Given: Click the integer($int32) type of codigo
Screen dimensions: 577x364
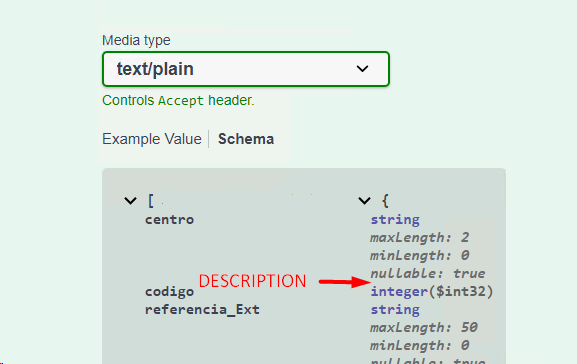Looking at the screenshot, I should [432, 291].
